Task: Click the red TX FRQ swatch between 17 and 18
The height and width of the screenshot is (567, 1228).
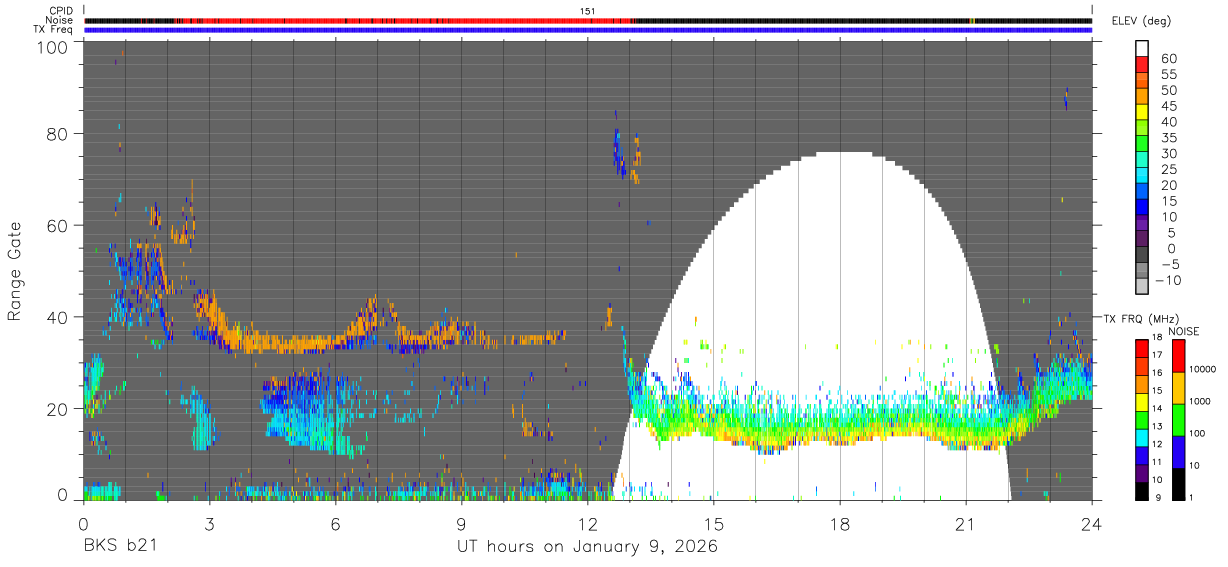Action: click(1142, 347)
